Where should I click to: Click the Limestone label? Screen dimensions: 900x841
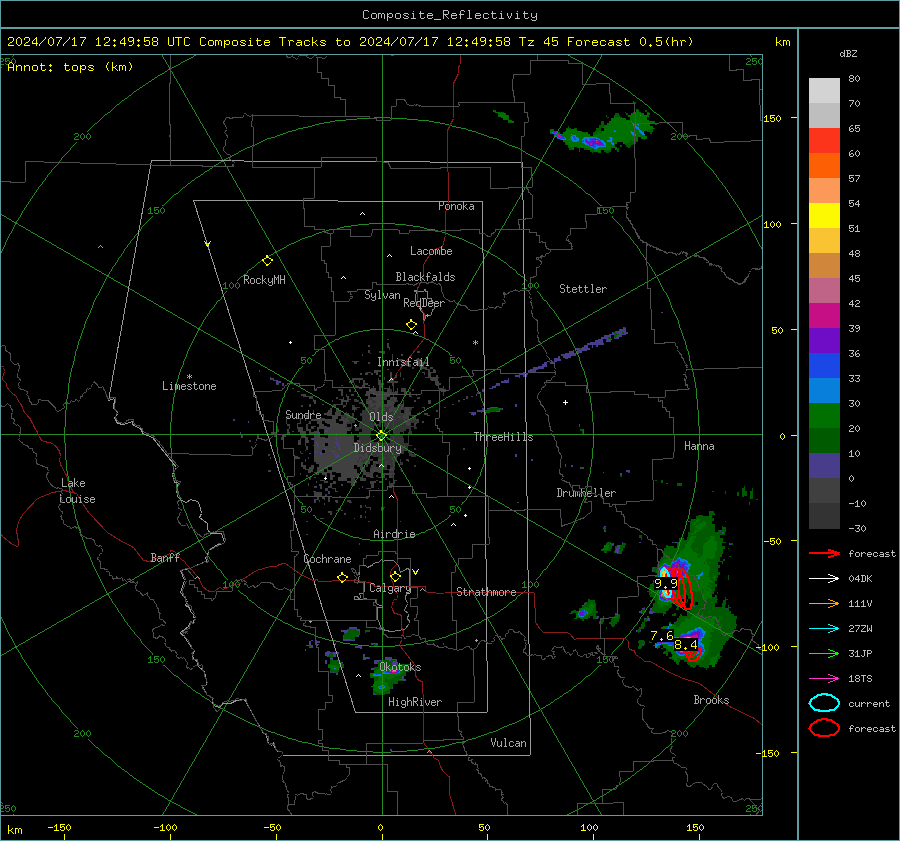(x=189, y=386)
